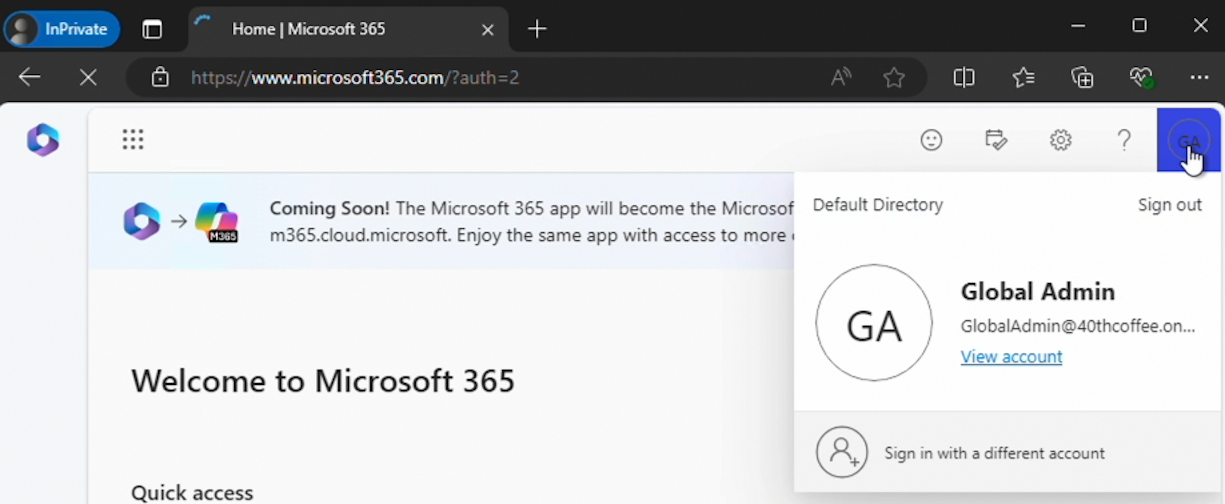Viewport: 1225px width, 504px height.
Task: Open a new browser tab
Action: pos(537,29)
